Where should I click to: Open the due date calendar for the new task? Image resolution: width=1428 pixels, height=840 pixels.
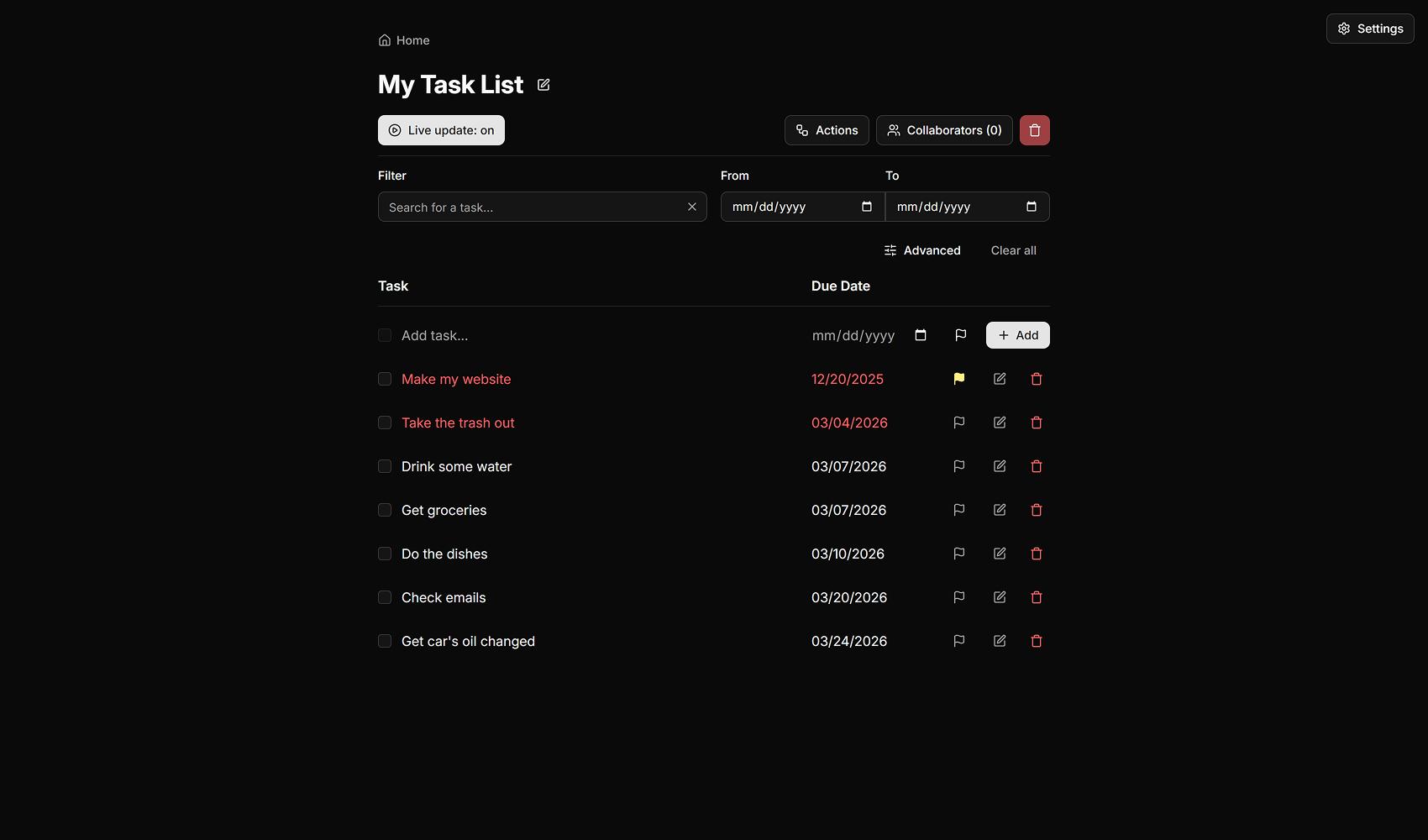tap(920, 335)
